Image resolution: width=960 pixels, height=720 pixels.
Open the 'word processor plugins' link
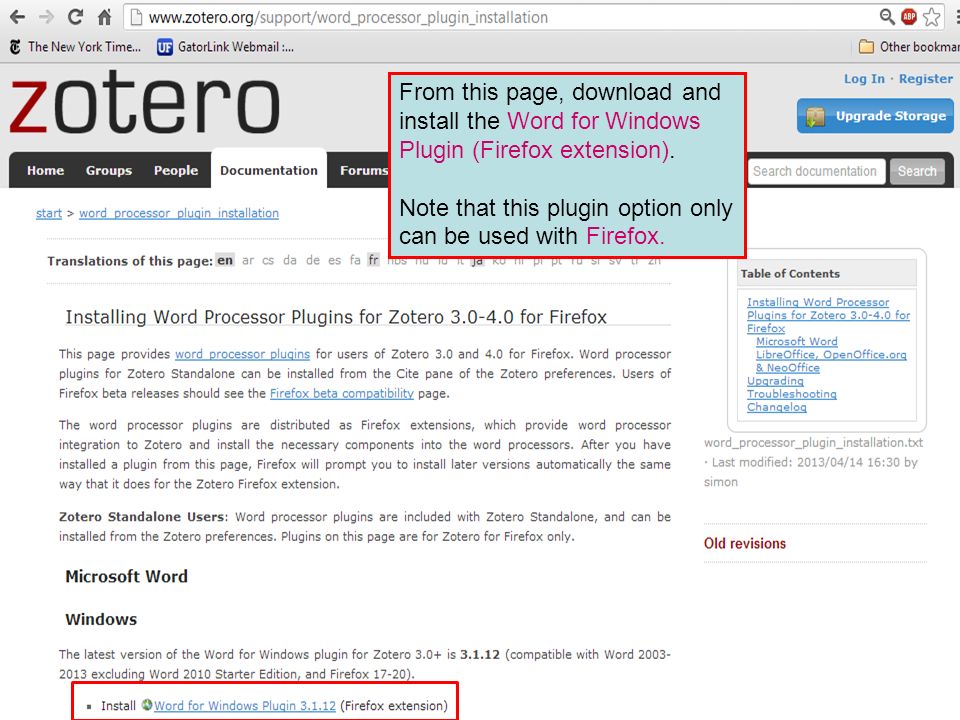(242, 354)
